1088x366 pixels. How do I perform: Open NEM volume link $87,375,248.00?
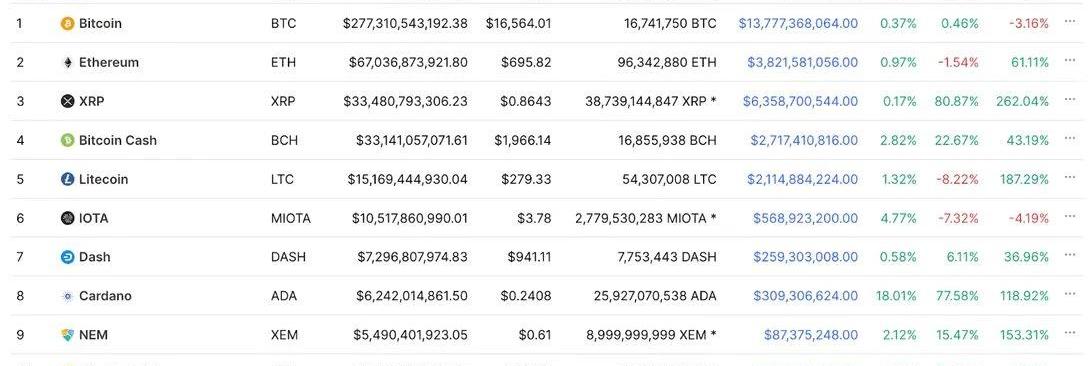[x=811, y=335]
